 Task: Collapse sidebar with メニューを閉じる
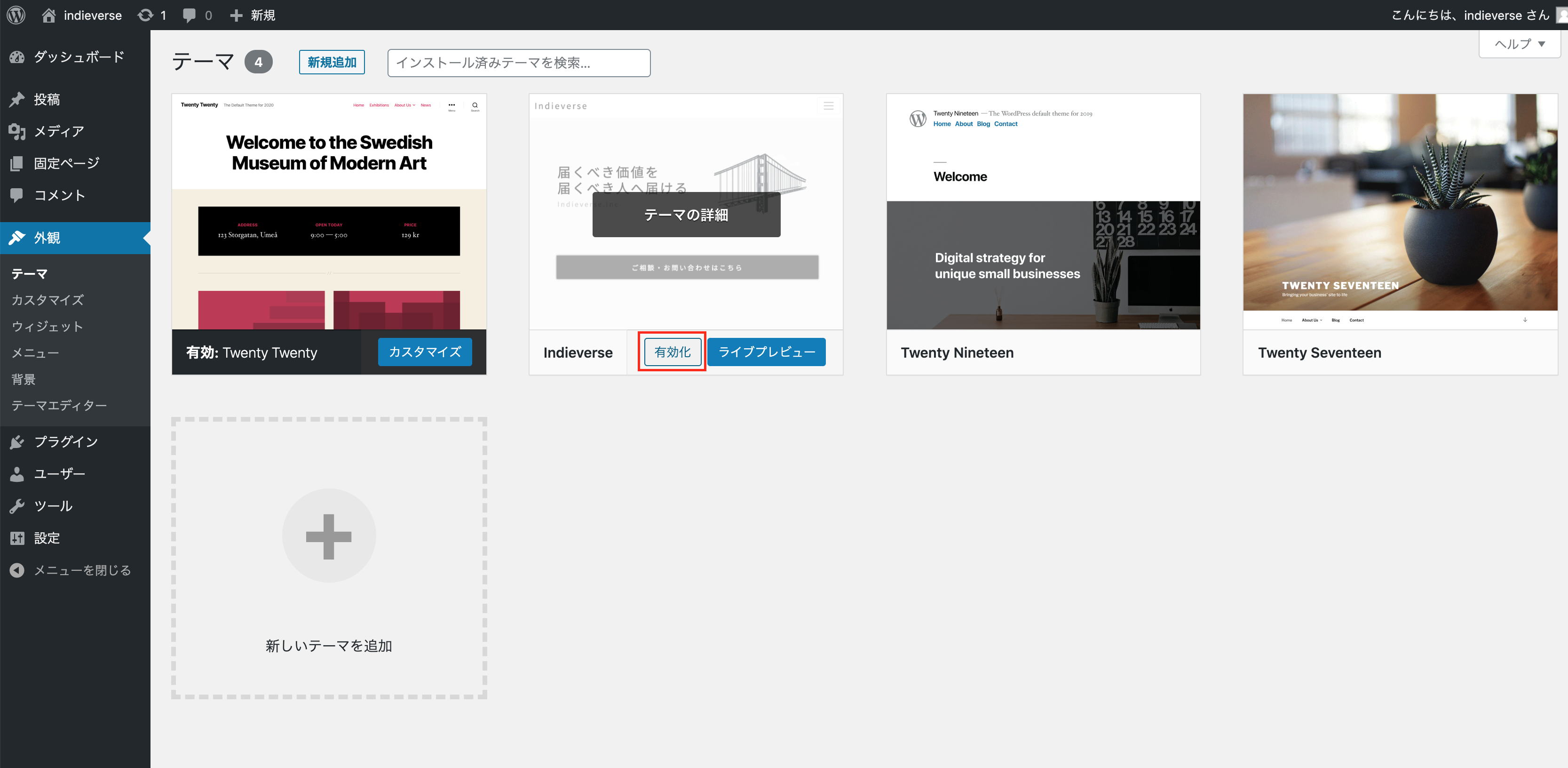tap(81, 570)
